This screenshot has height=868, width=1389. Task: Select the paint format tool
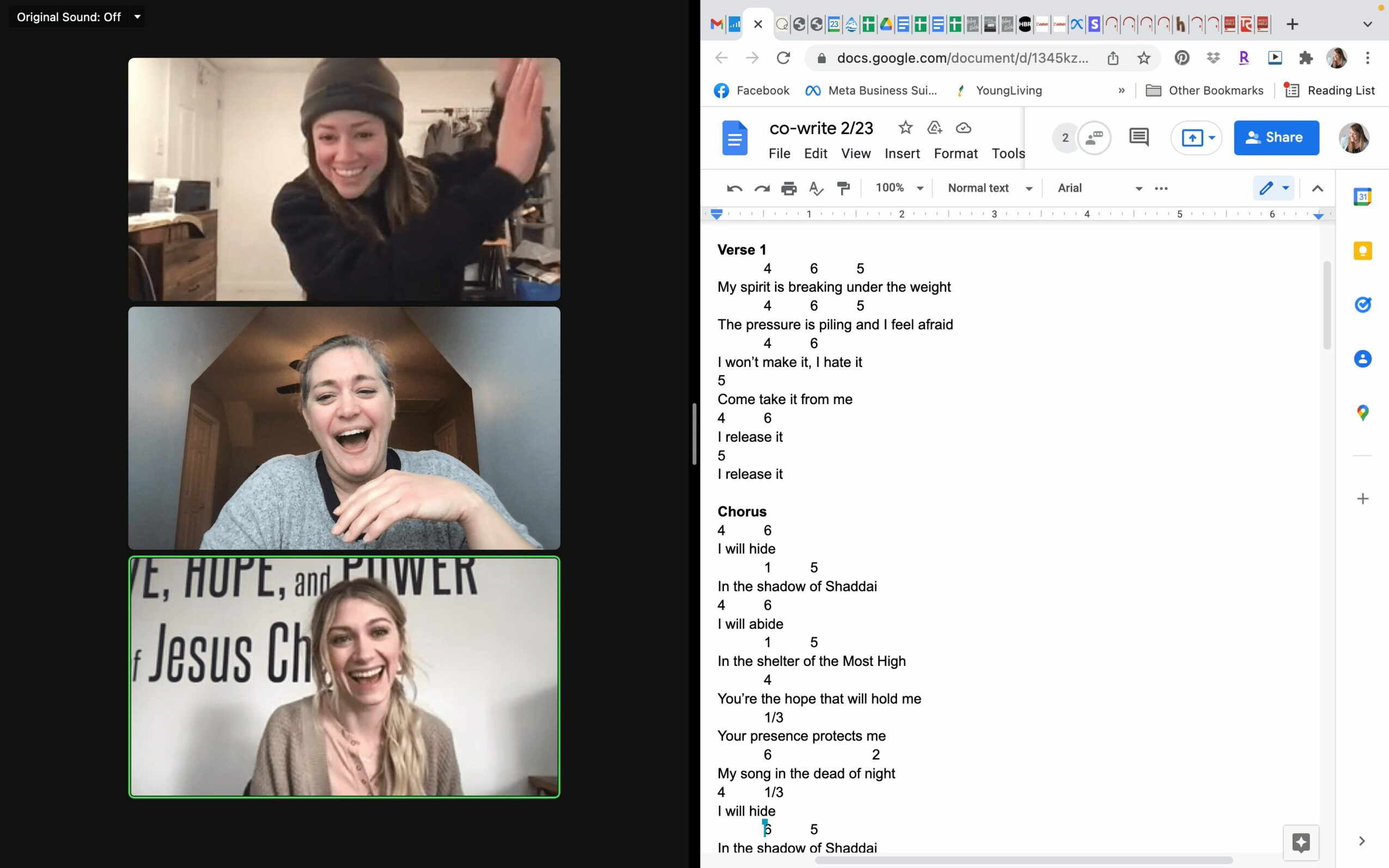pos(844,188)
